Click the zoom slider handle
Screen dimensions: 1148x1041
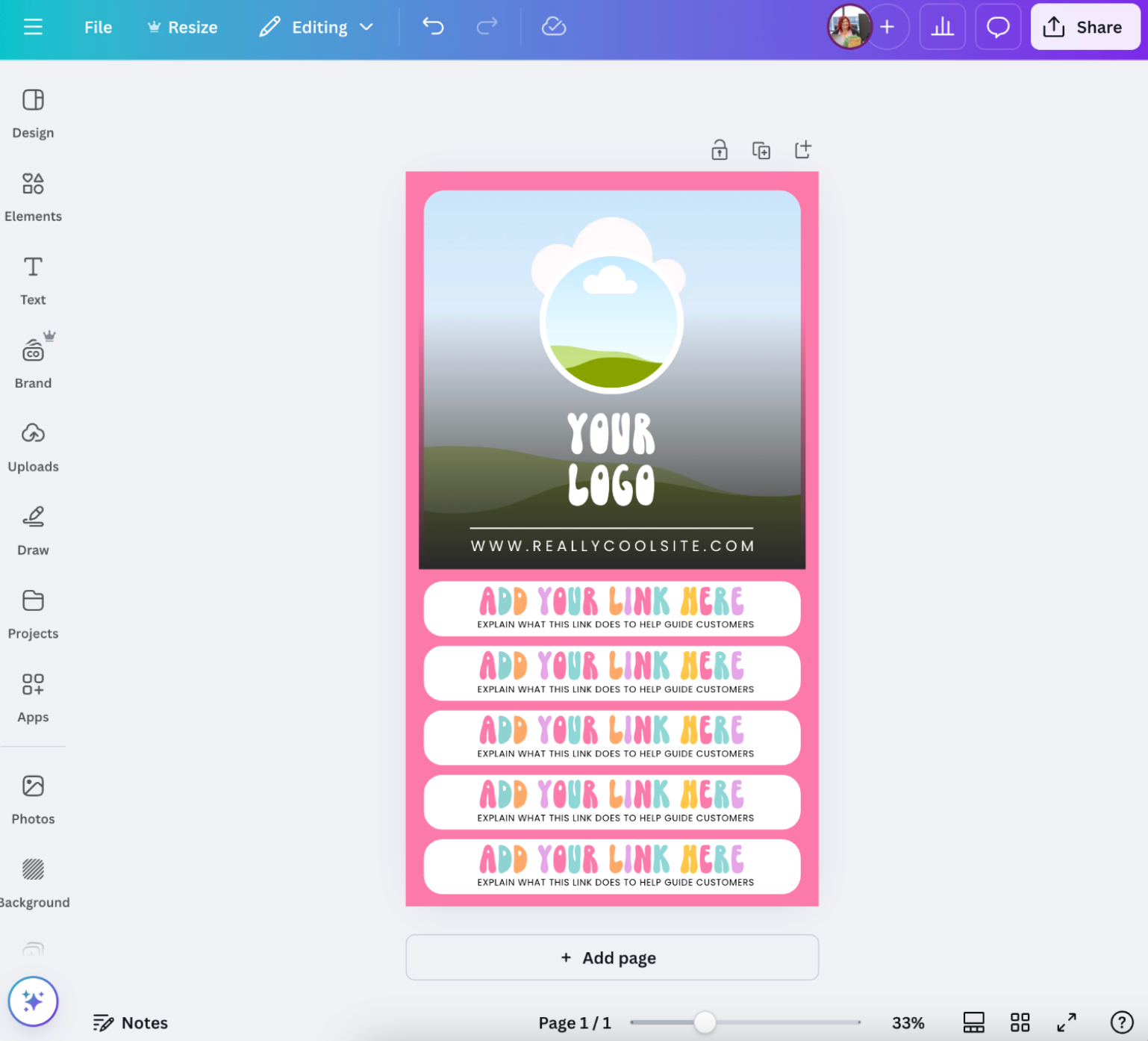705,1022
